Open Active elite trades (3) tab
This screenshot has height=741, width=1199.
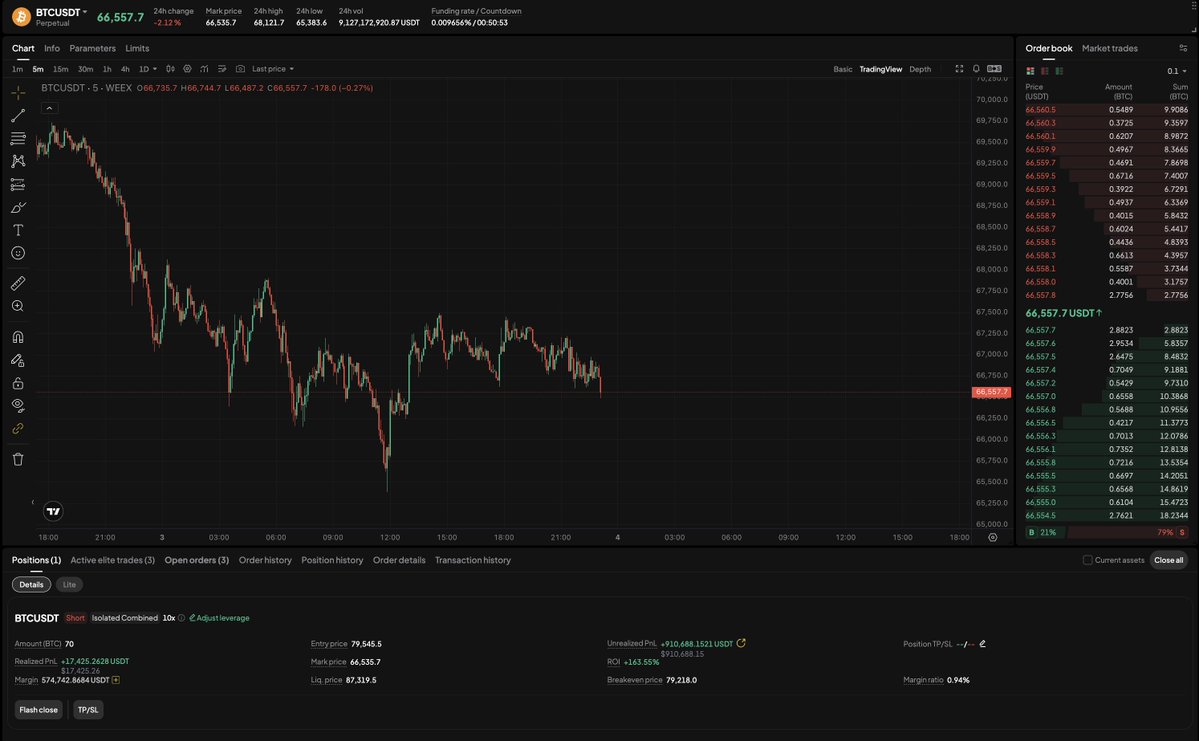tap(112, 560)
